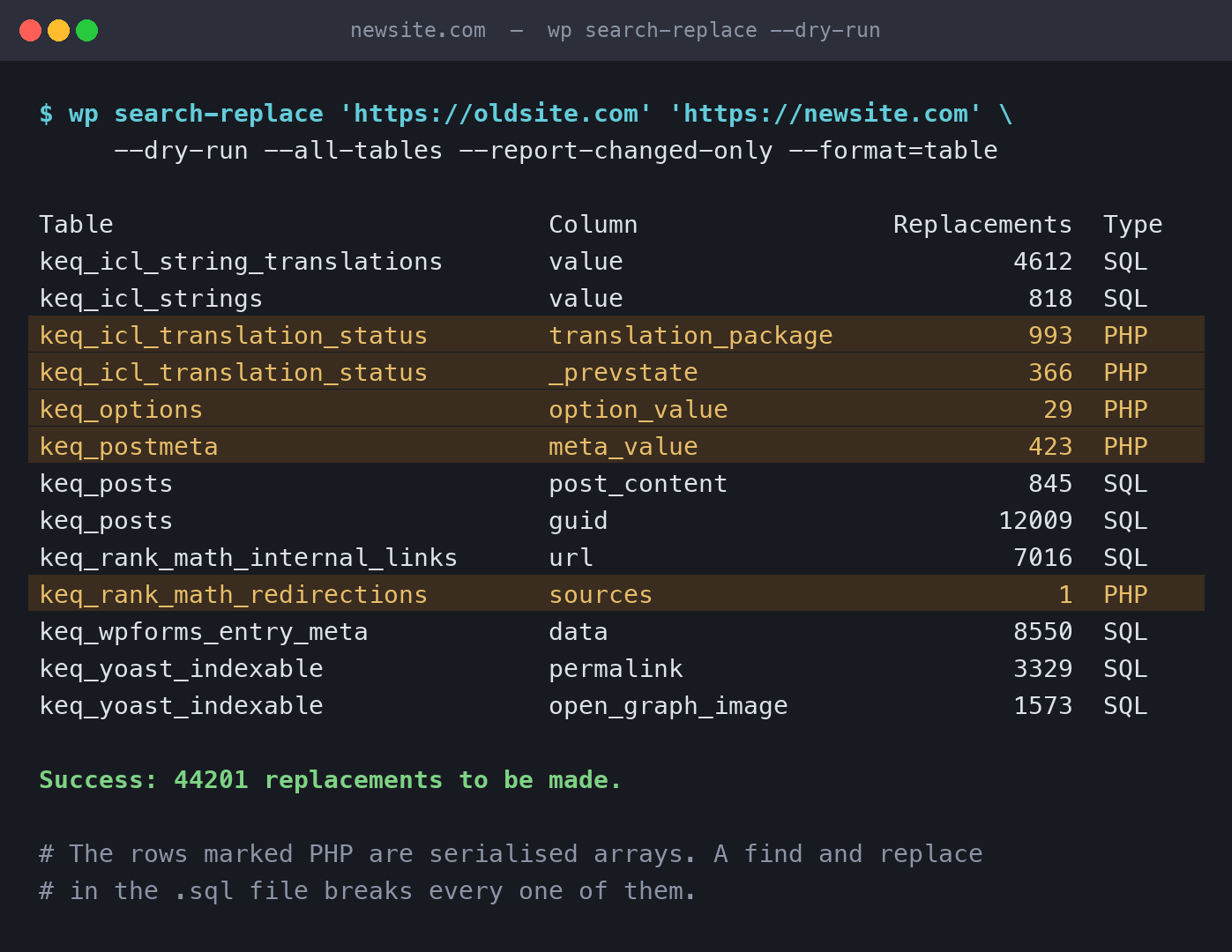This screenshot has height=952, width=1232.
Task: Click the replacement count 993
Action: click(x=1051, y=336)
